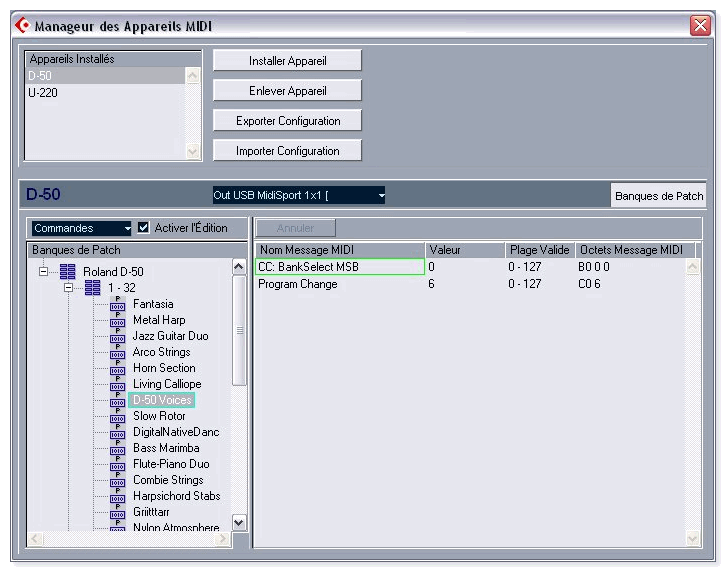
Task: Click the Nom Message MIDI column header
Action: coord(340,250)
